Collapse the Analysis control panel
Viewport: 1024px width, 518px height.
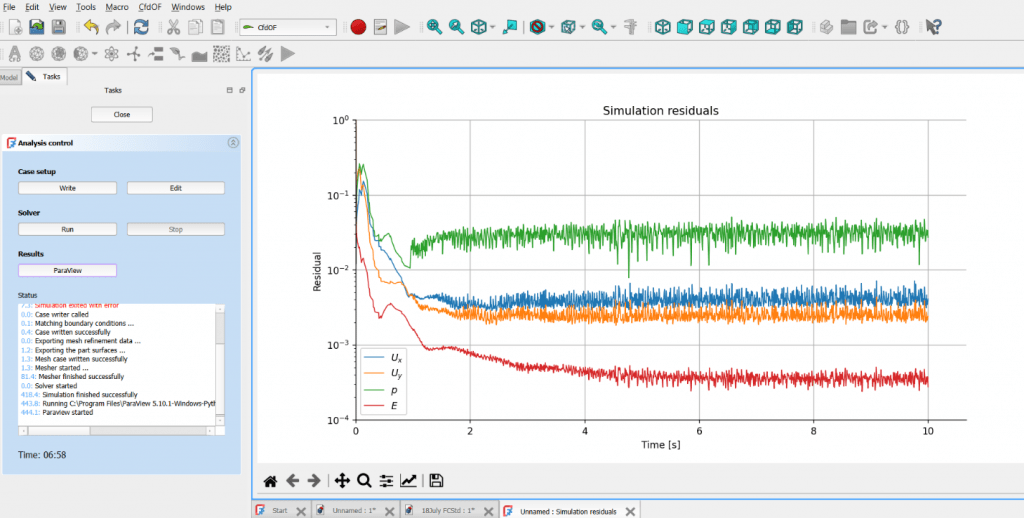233,143
